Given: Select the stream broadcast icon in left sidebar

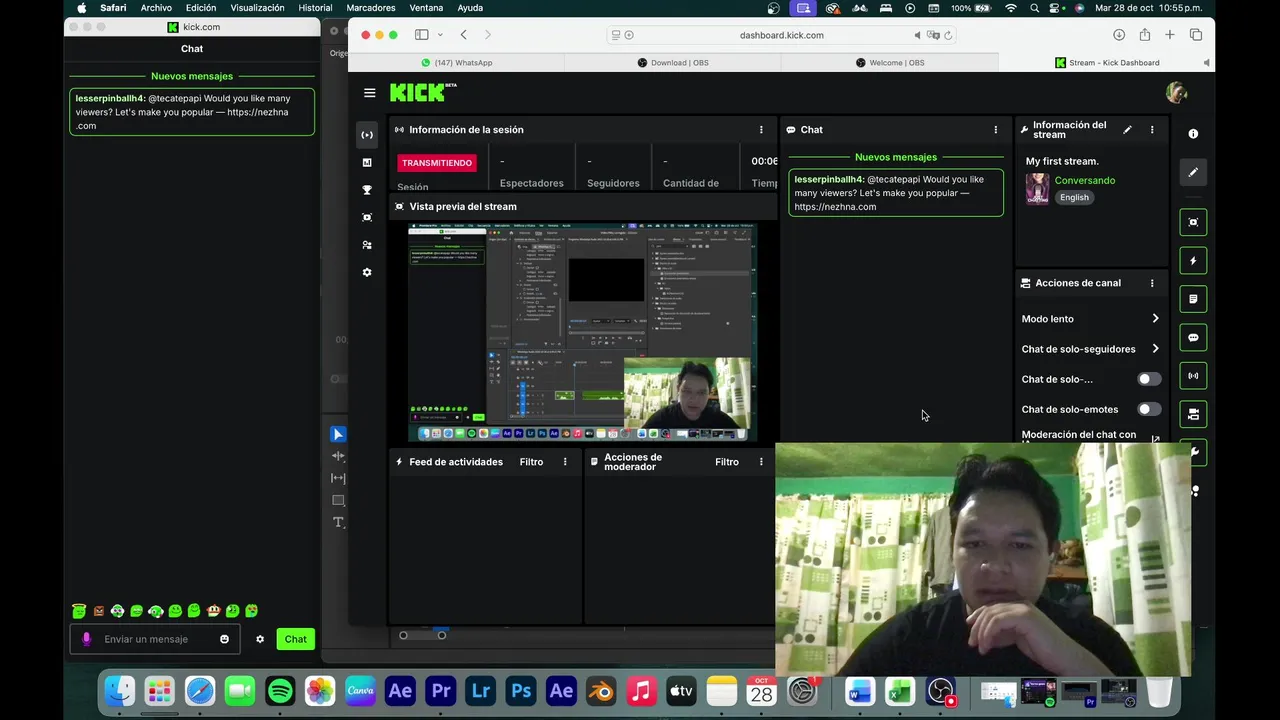Looking at the screenshot, I should (x=367, y=135).
